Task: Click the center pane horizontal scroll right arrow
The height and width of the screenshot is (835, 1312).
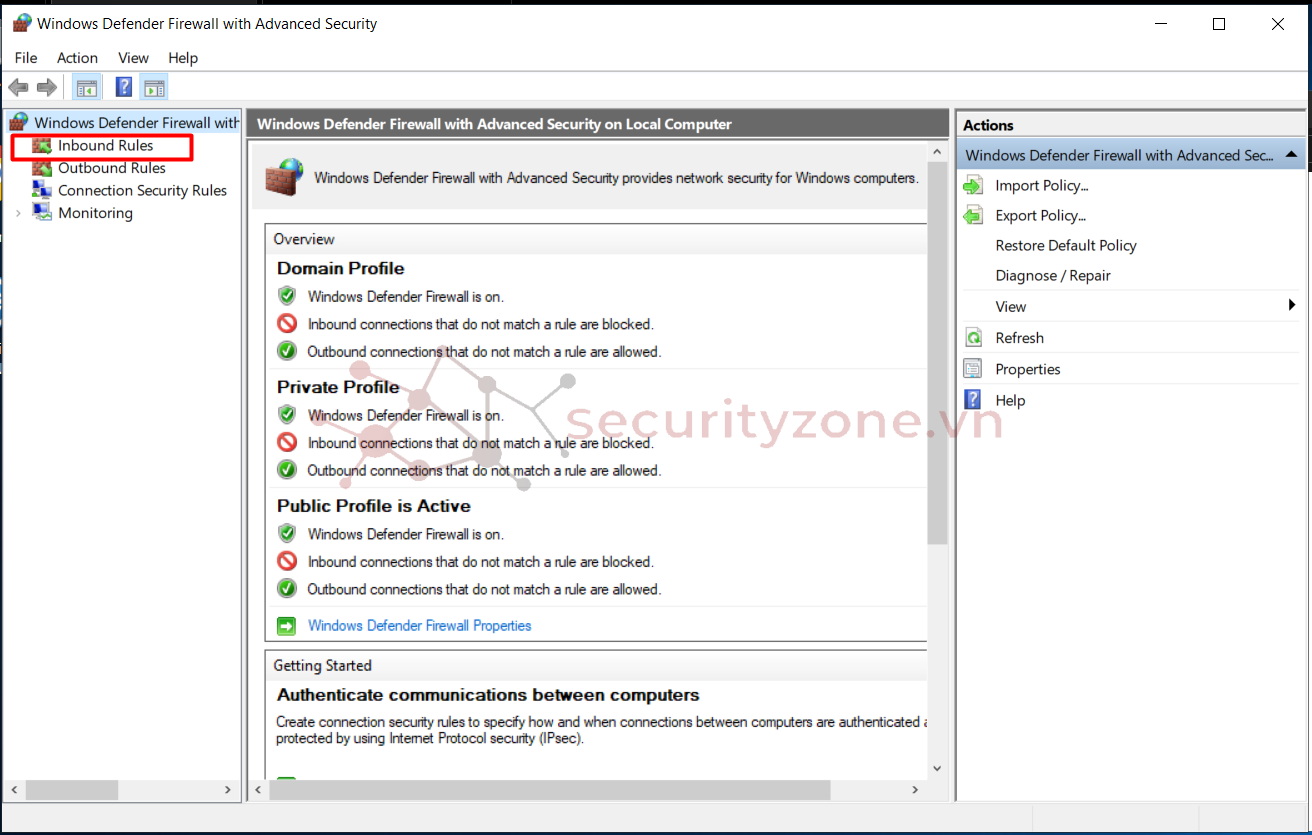Action: (x=915, y=790)
